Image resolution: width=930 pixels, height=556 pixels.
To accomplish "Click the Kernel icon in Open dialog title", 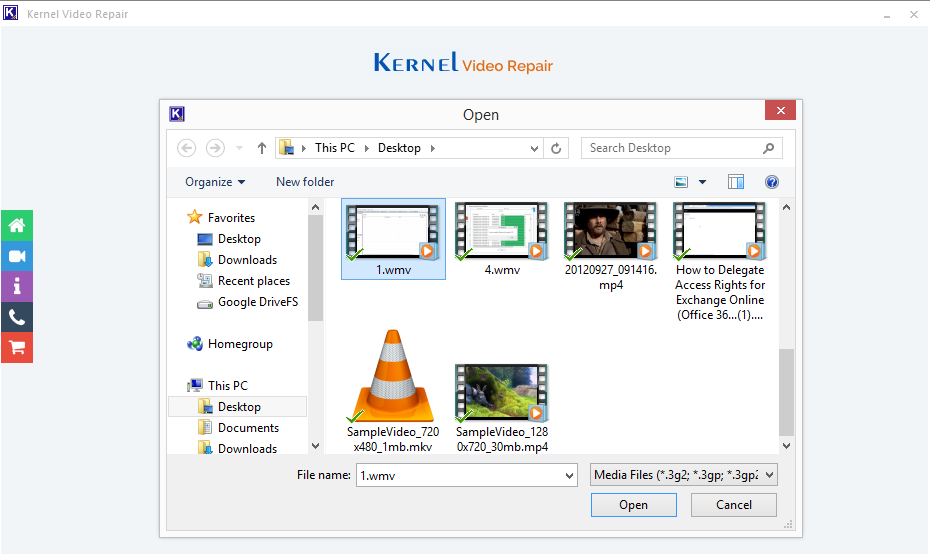I will click(x=177, y=114).
